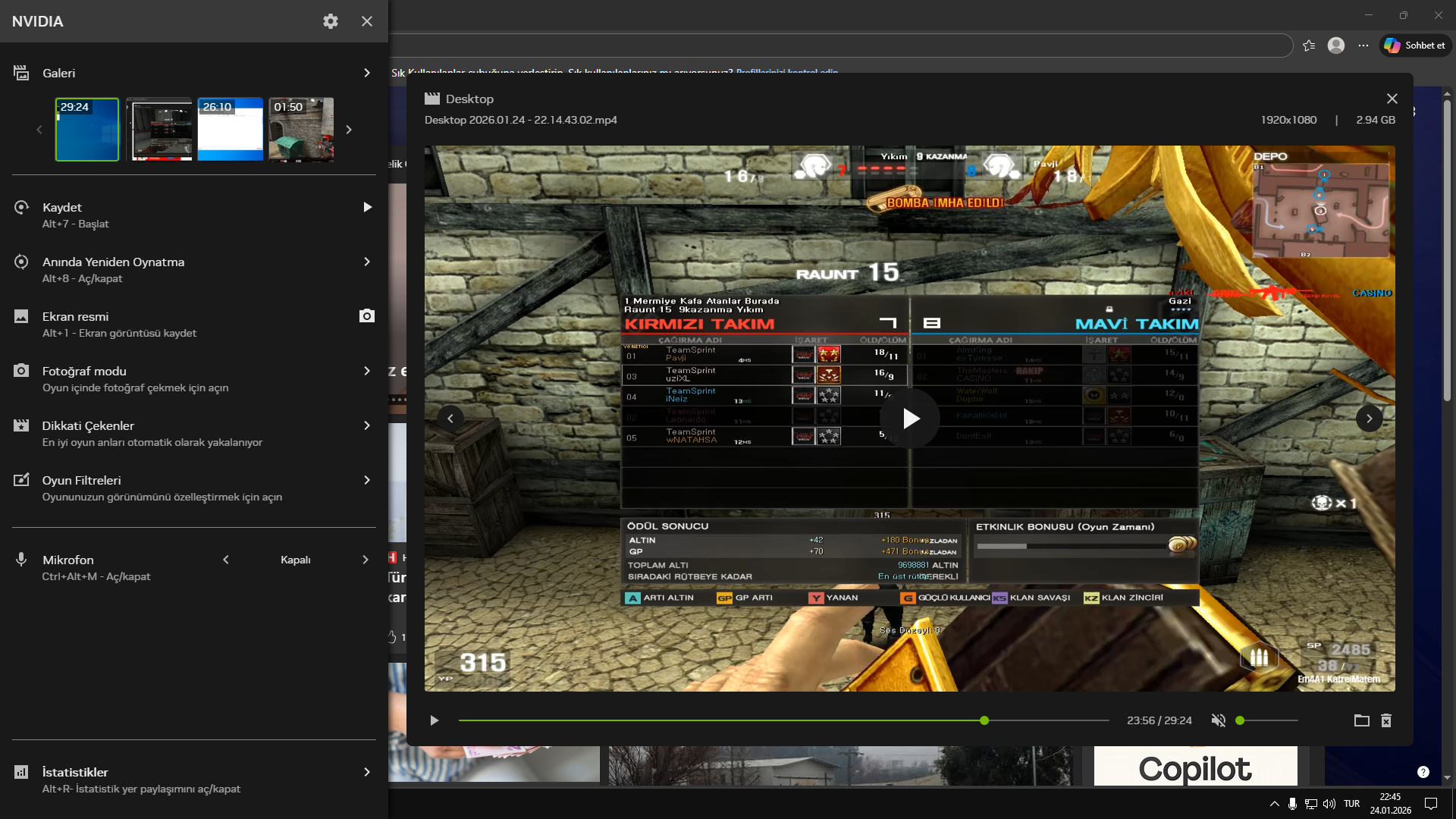Click the İstatistikler chart icon
This screenshot has width=1456, height=819.
click(21, 772)
